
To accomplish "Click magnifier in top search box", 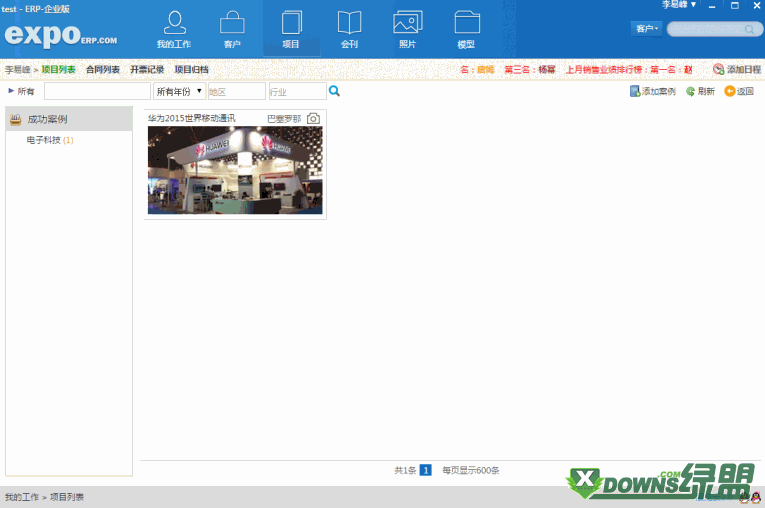I will point(749,29).
